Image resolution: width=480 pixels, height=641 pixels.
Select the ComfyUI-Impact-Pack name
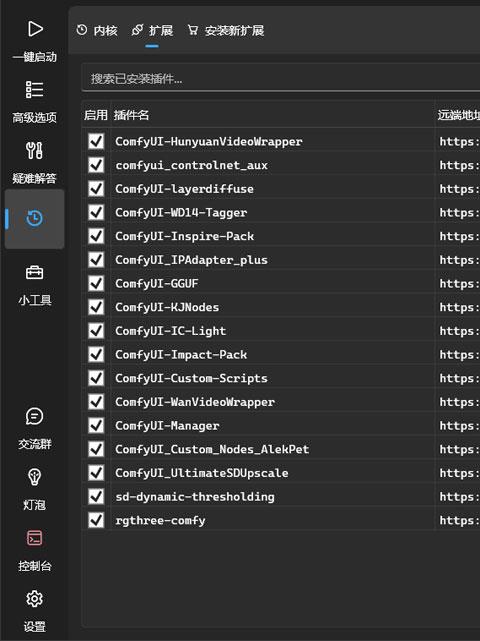tap(181, 355)
